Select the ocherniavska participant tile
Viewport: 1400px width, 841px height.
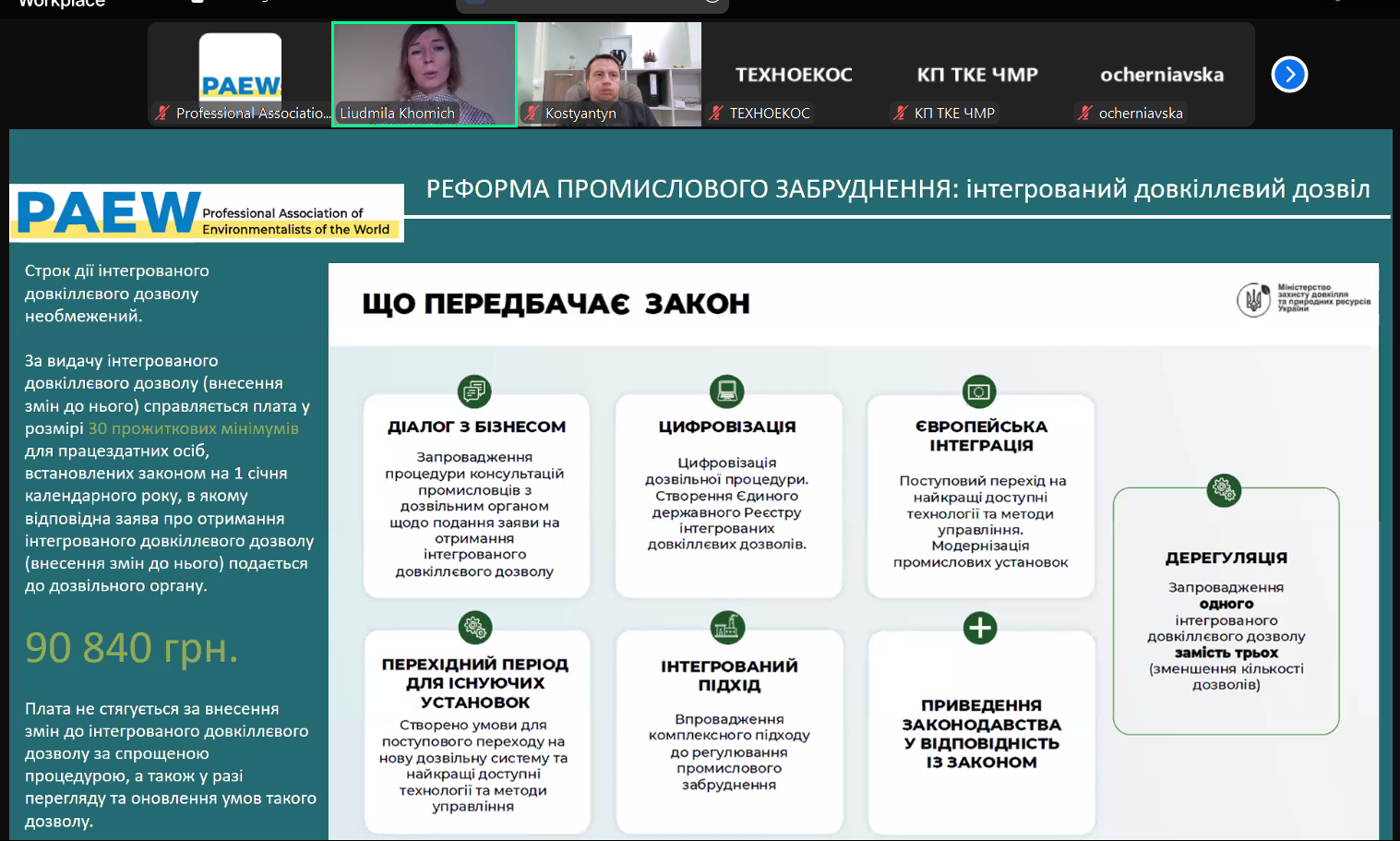[x=1162, y=75]
